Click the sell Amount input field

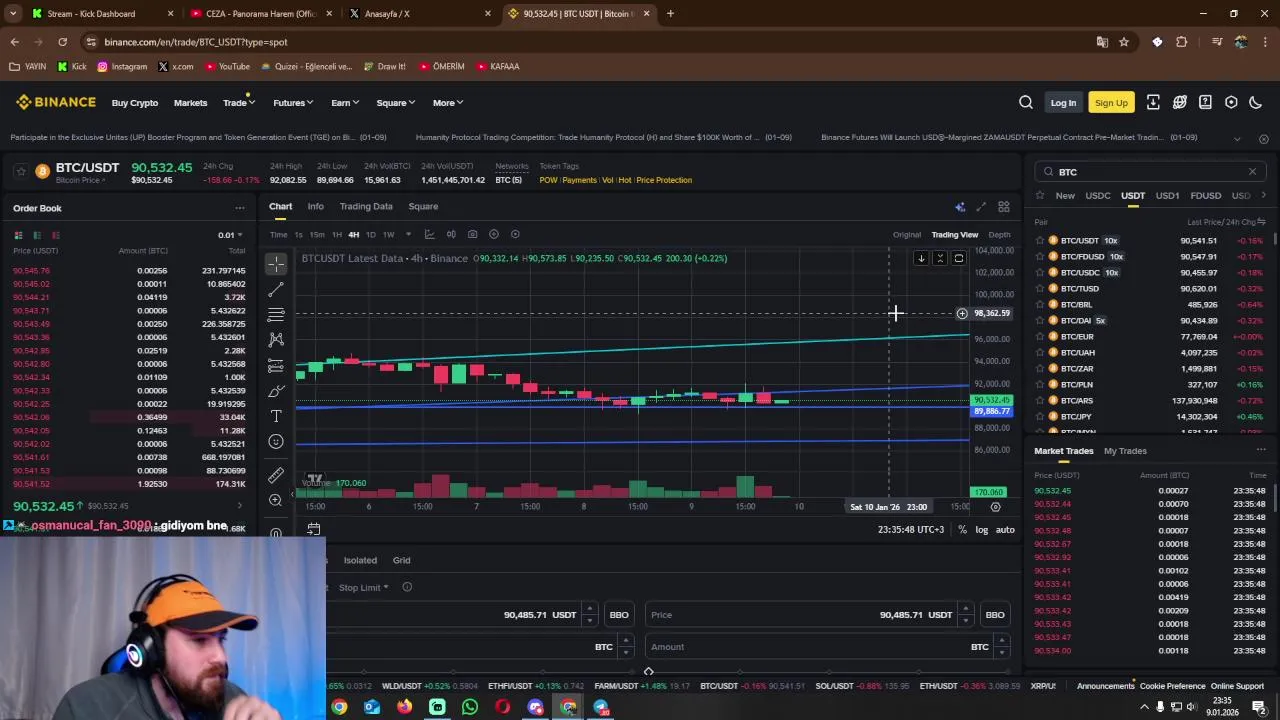click(x=825, y=647)
